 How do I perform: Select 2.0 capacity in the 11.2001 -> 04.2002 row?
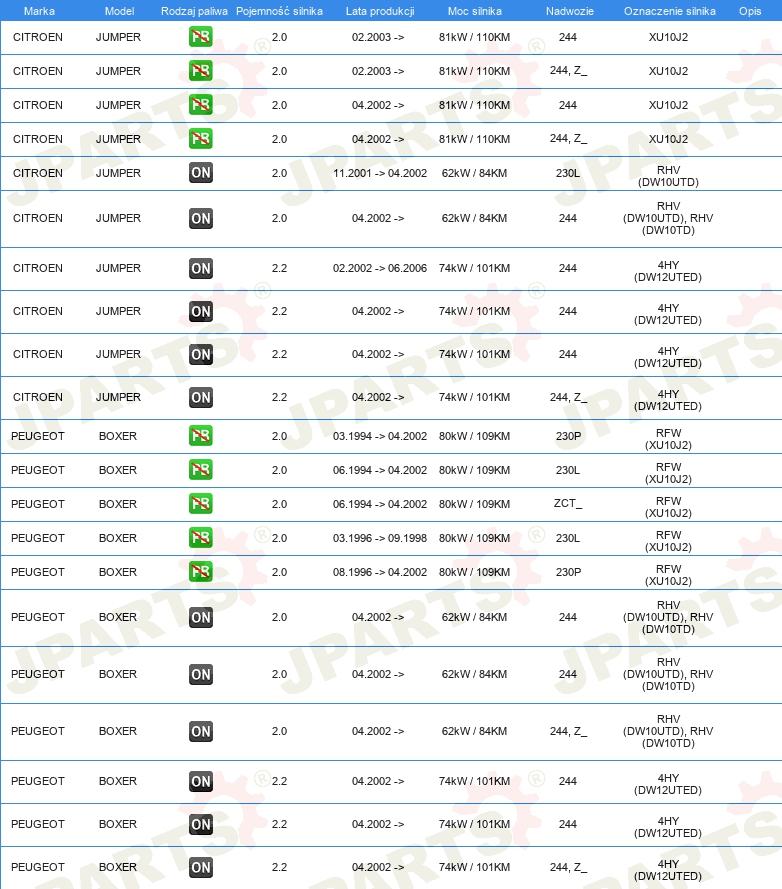(279, 173)
